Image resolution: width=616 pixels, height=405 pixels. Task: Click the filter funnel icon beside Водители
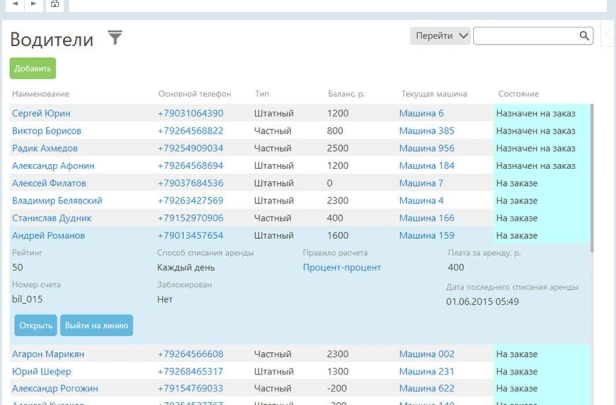(x=115, y=38)
